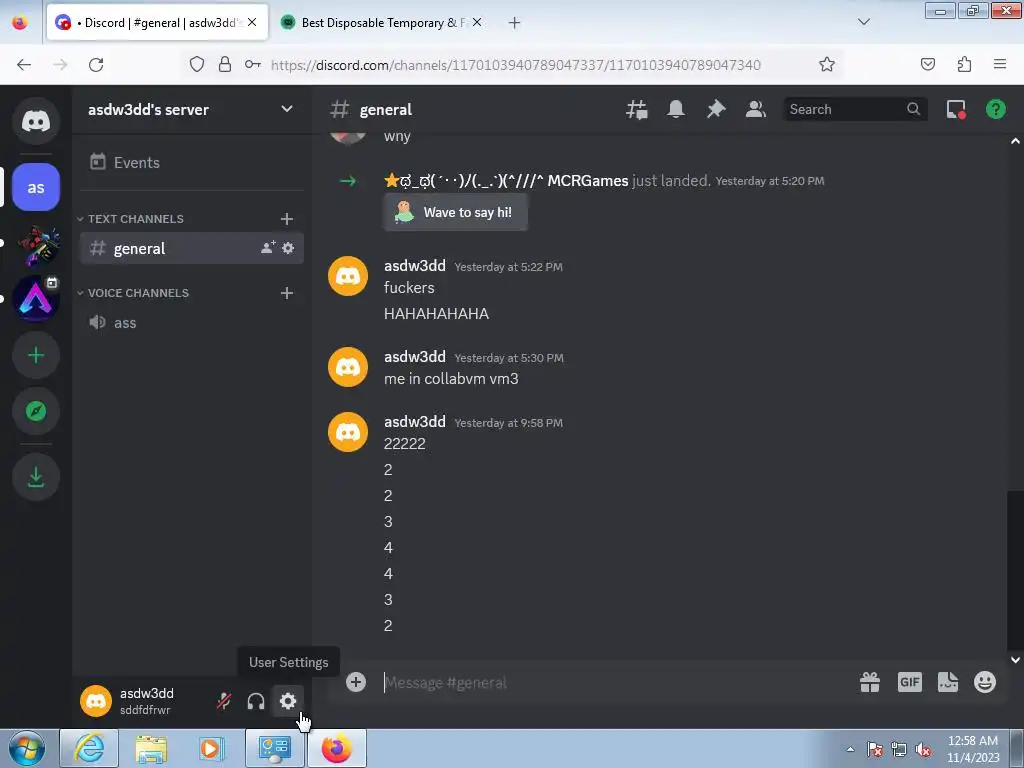Click the green Help question mark icon

995,109
